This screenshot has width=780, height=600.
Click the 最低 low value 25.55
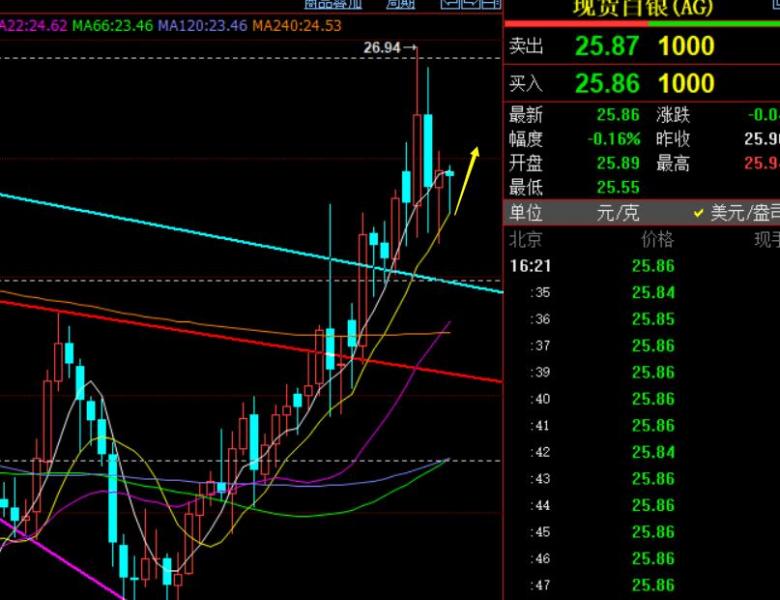618,188
